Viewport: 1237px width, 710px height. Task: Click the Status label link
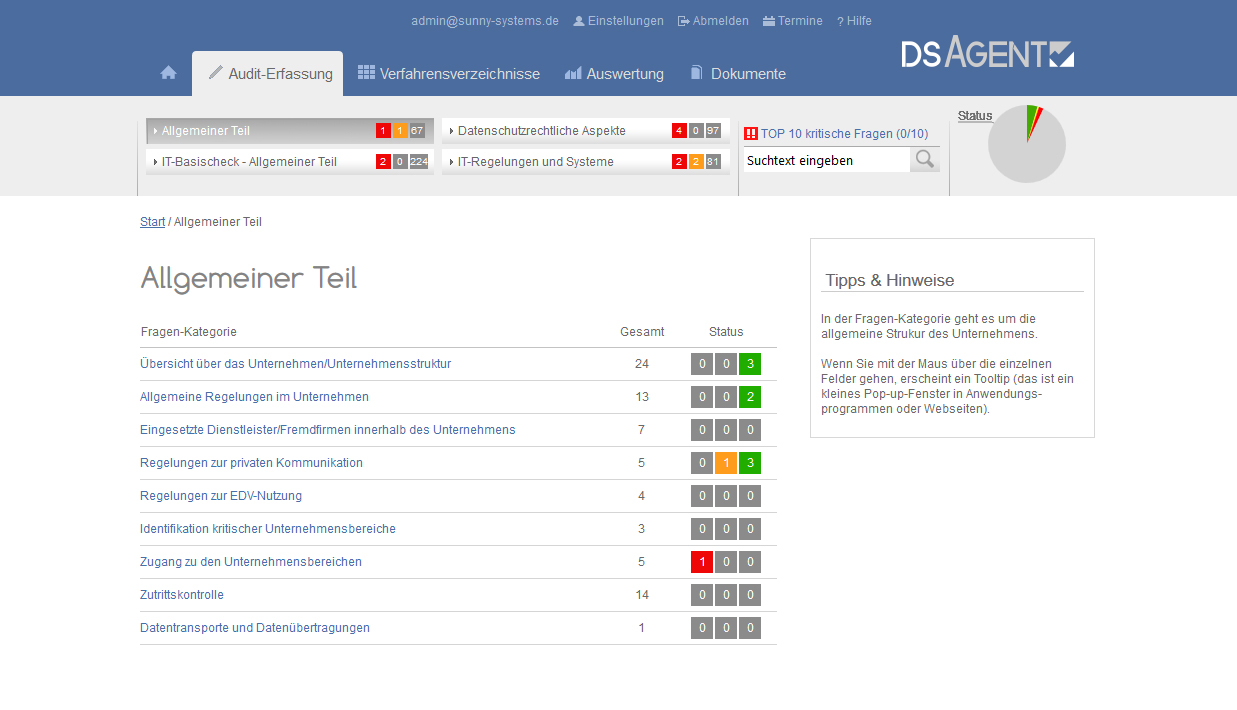[975, 116]
